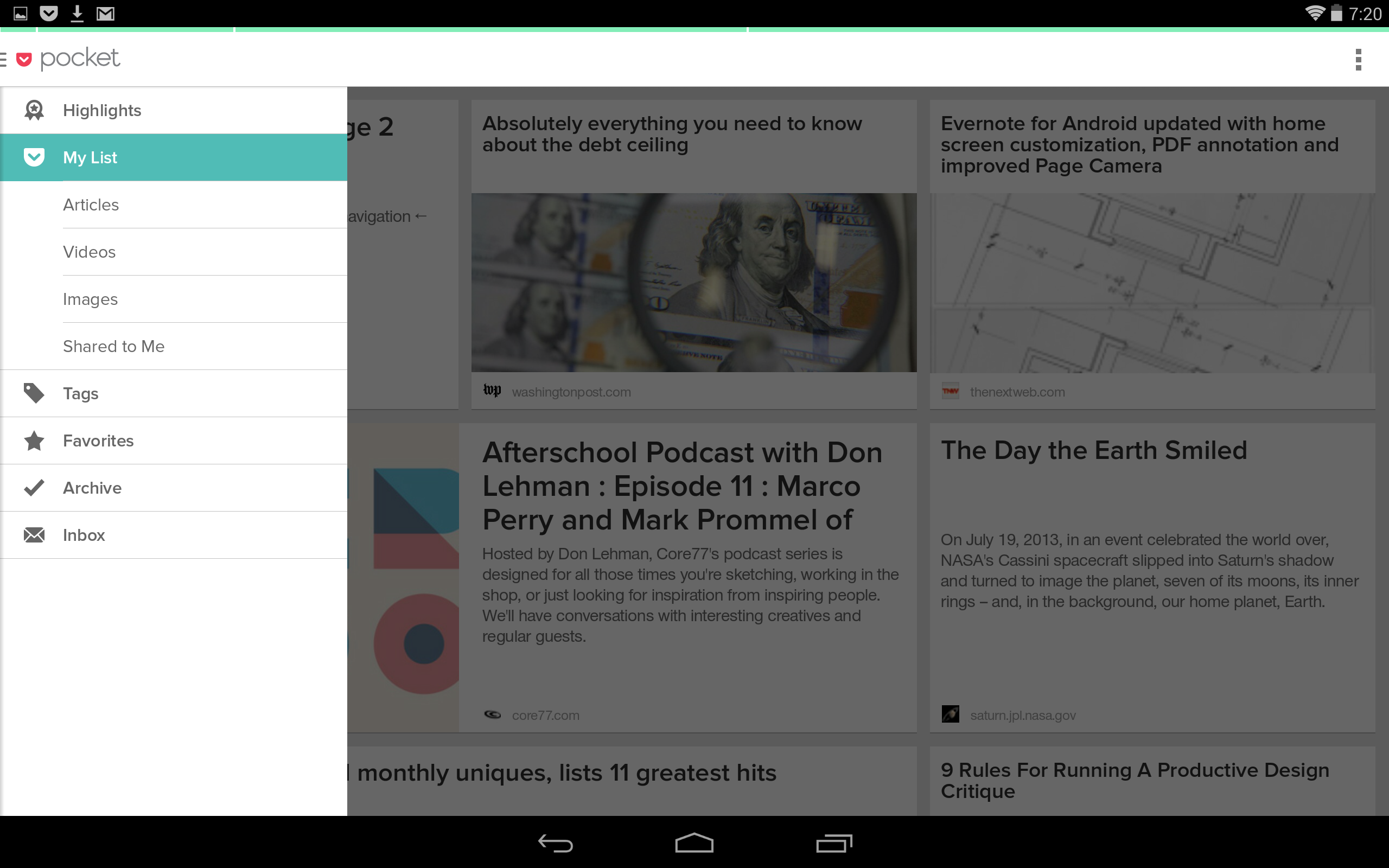Tap the Android back navigation button
The height and width of the screenshot is (868, 1389).
coord(555,843)
